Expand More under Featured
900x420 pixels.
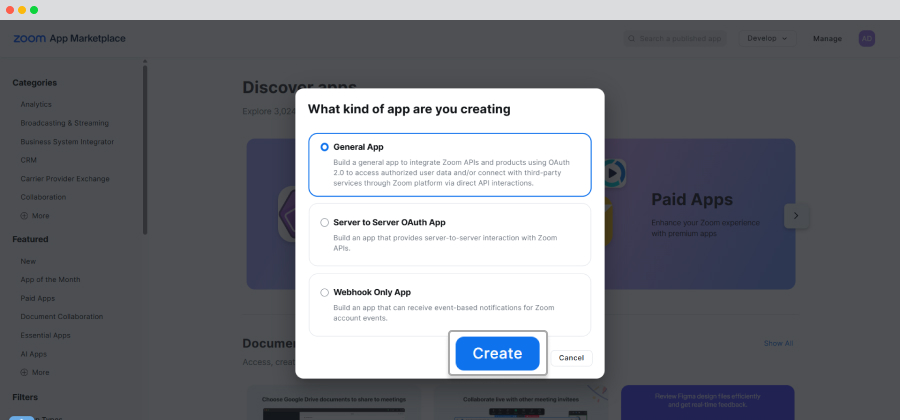coord(35,372)
